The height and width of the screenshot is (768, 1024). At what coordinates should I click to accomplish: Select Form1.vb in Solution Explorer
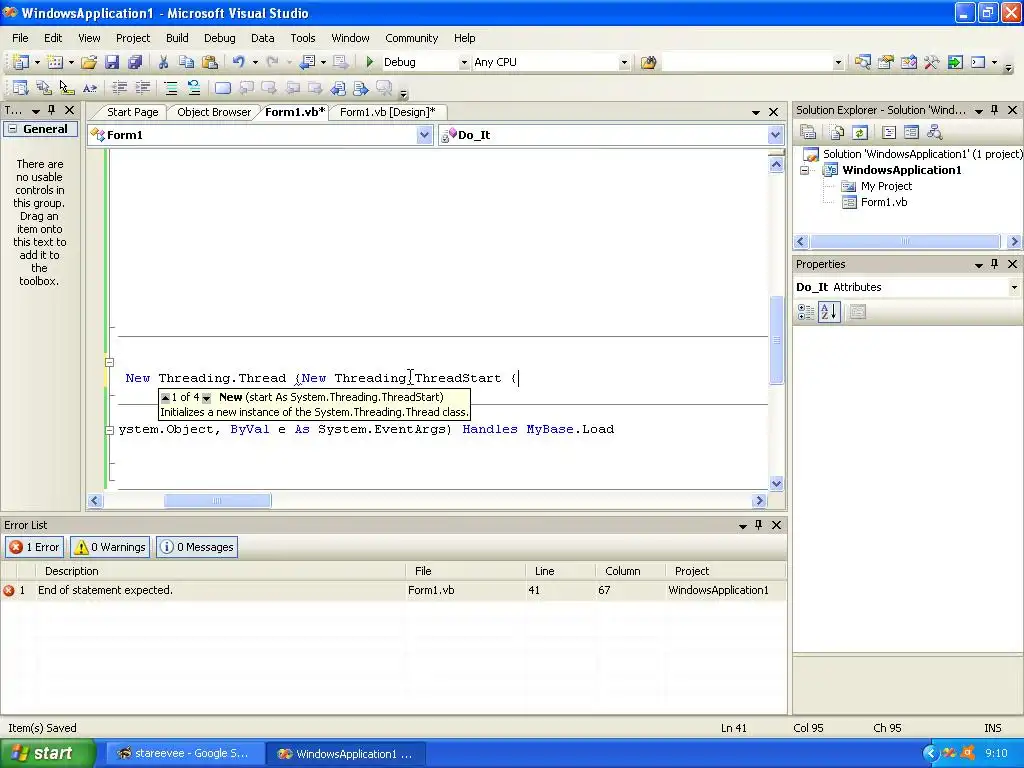[883, 202]
